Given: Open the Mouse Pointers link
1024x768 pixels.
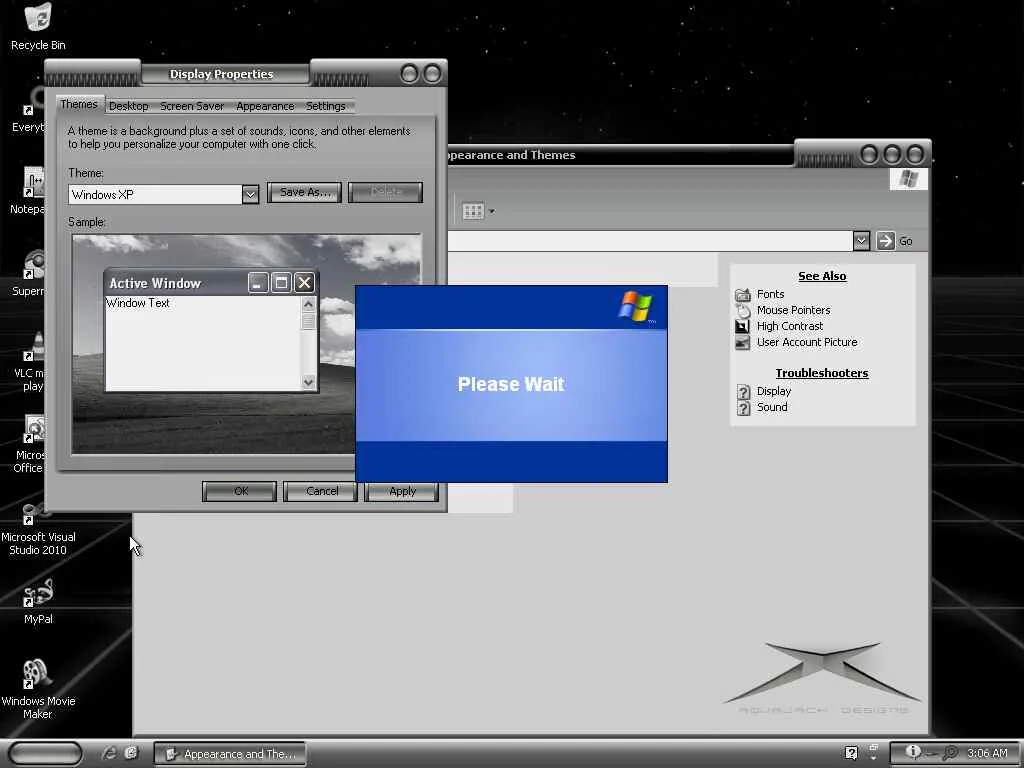Looking at the screenshot, I should (x=793, y=310).
